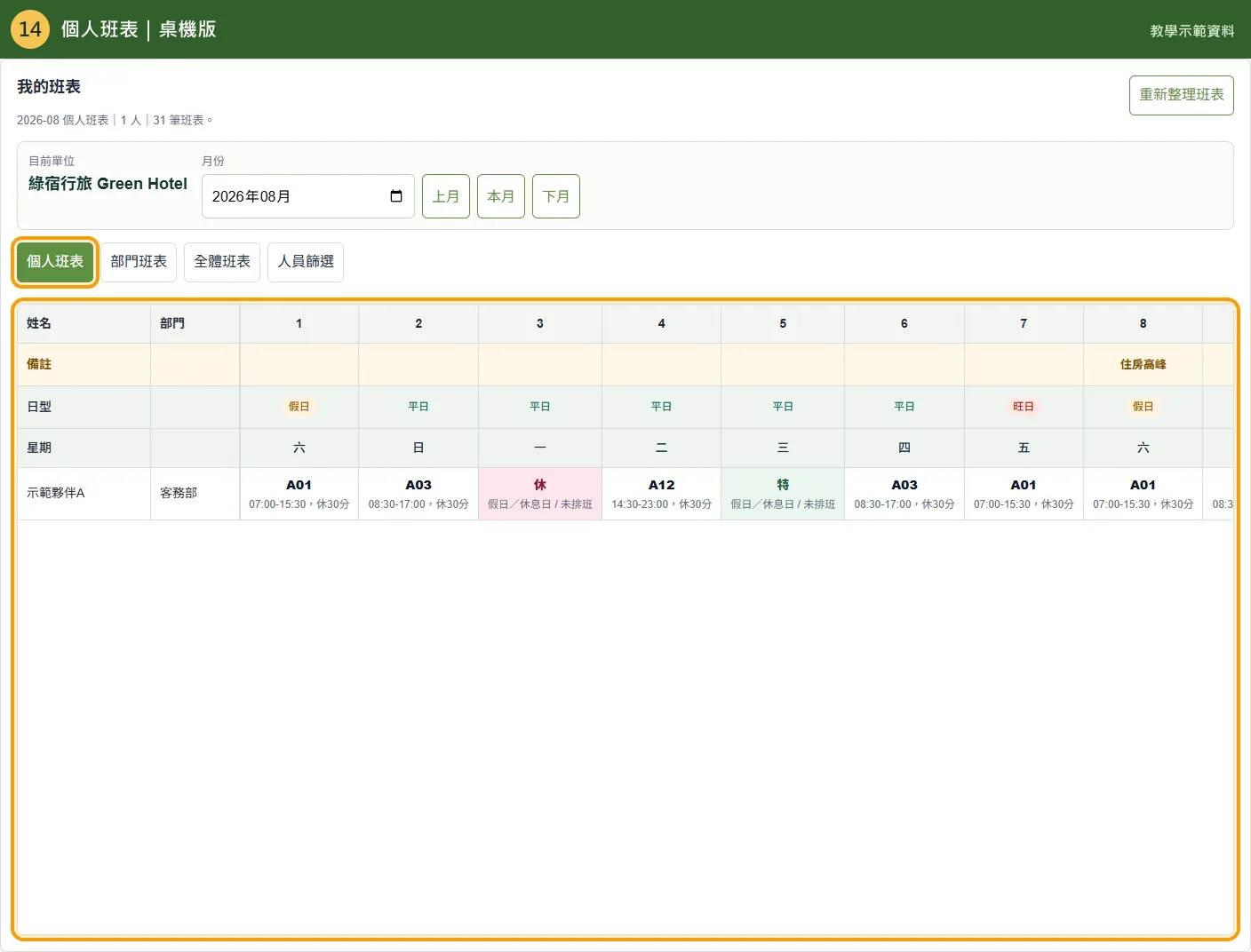Click the 綠宿行旅 Green Hotel unit name
Viewport: 1251px width, 952px height.
108,184
